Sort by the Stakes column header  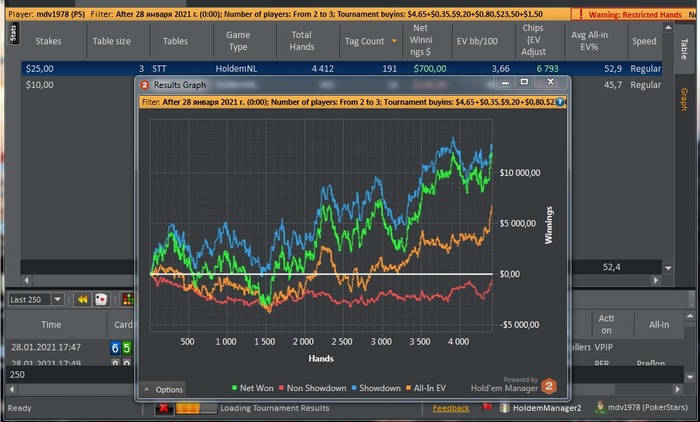coord(48,41)
